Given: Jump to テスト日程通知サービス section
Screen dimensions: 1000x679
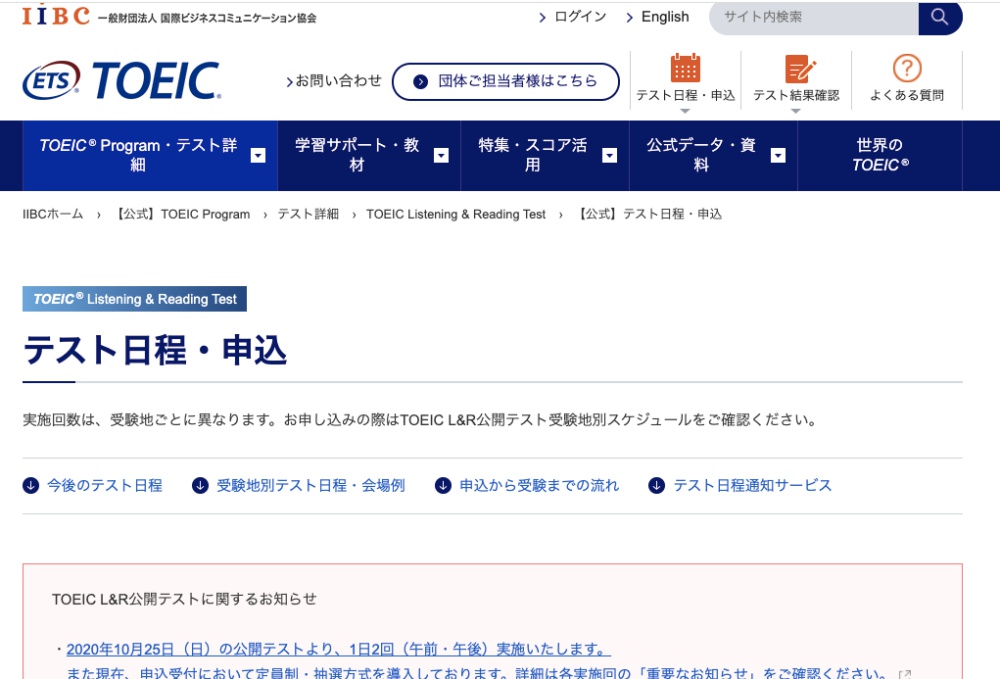Looking at the screenshot, I should (753, 486).
